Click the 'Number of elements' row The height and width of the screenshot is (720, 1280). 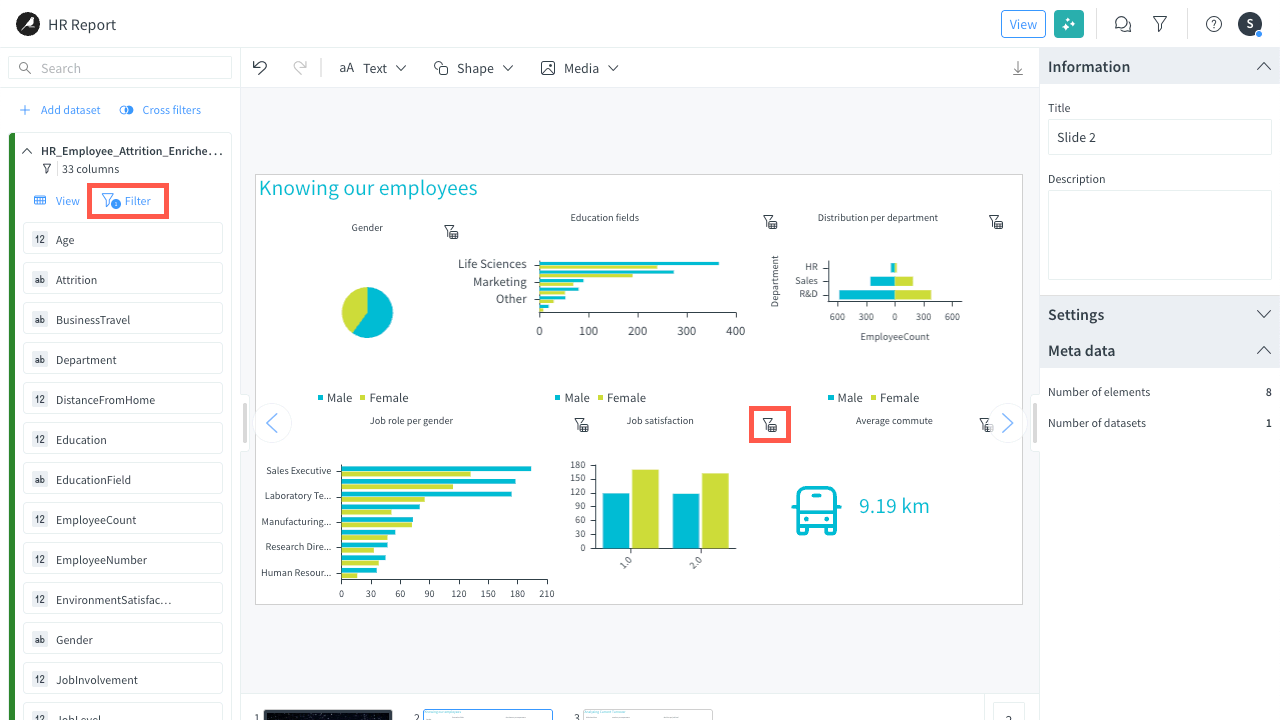coord(1159,392)
